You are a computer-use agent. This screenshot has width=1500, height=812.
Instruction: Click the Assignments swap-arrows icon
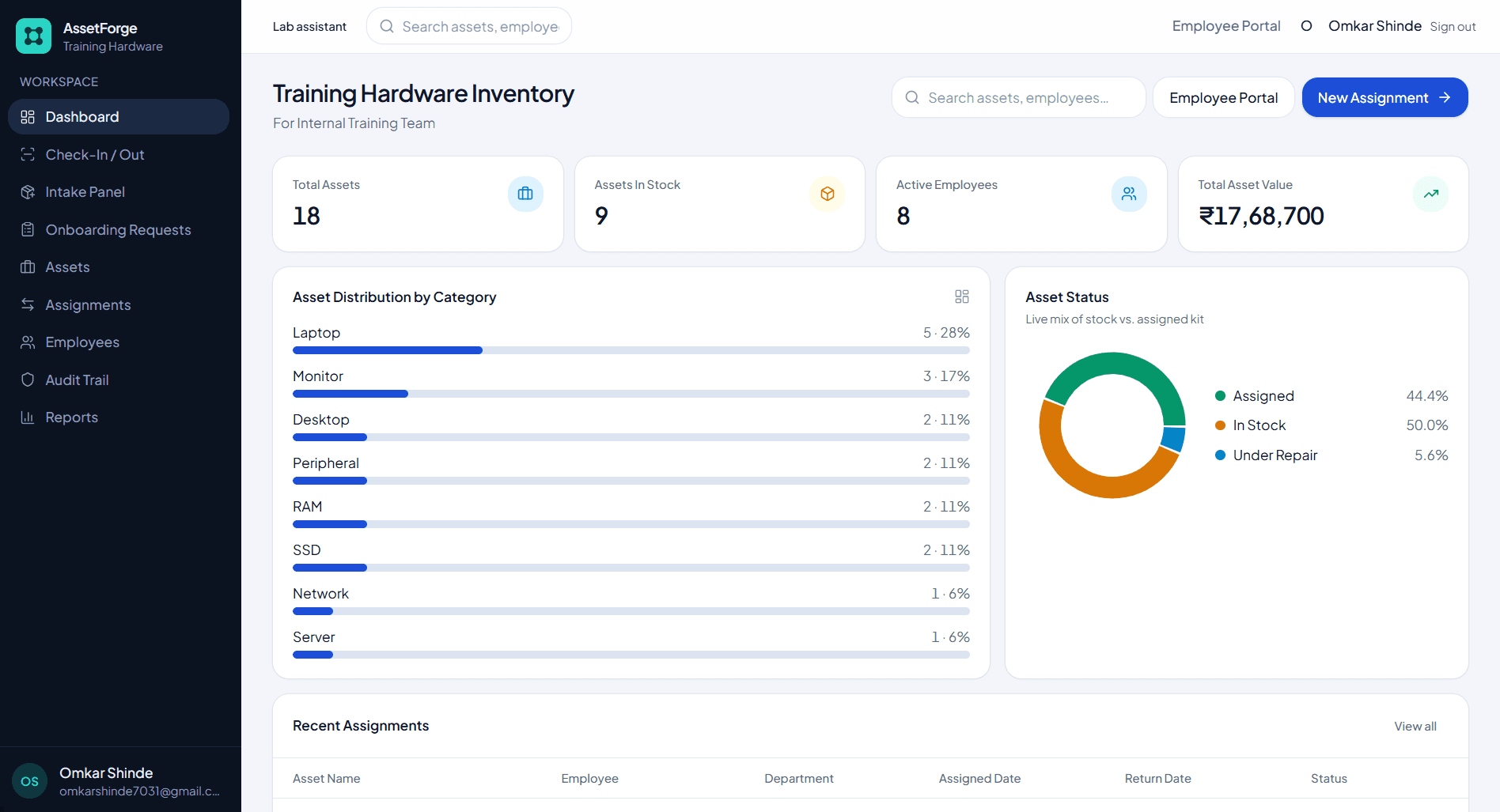coord(28,305)
